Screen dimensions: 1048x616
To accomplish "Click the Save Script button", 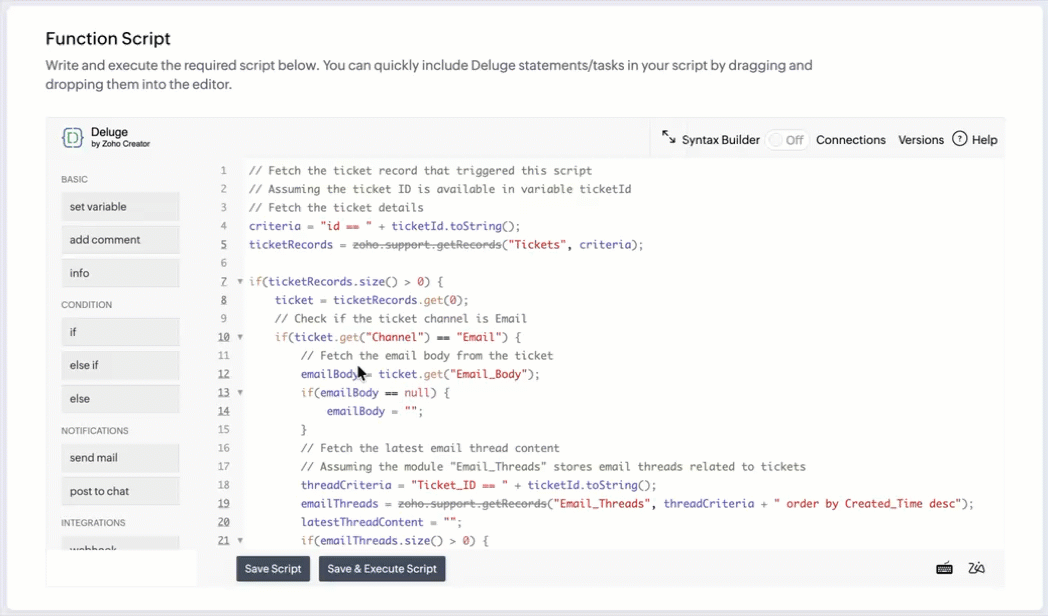I will pos(273,569).
